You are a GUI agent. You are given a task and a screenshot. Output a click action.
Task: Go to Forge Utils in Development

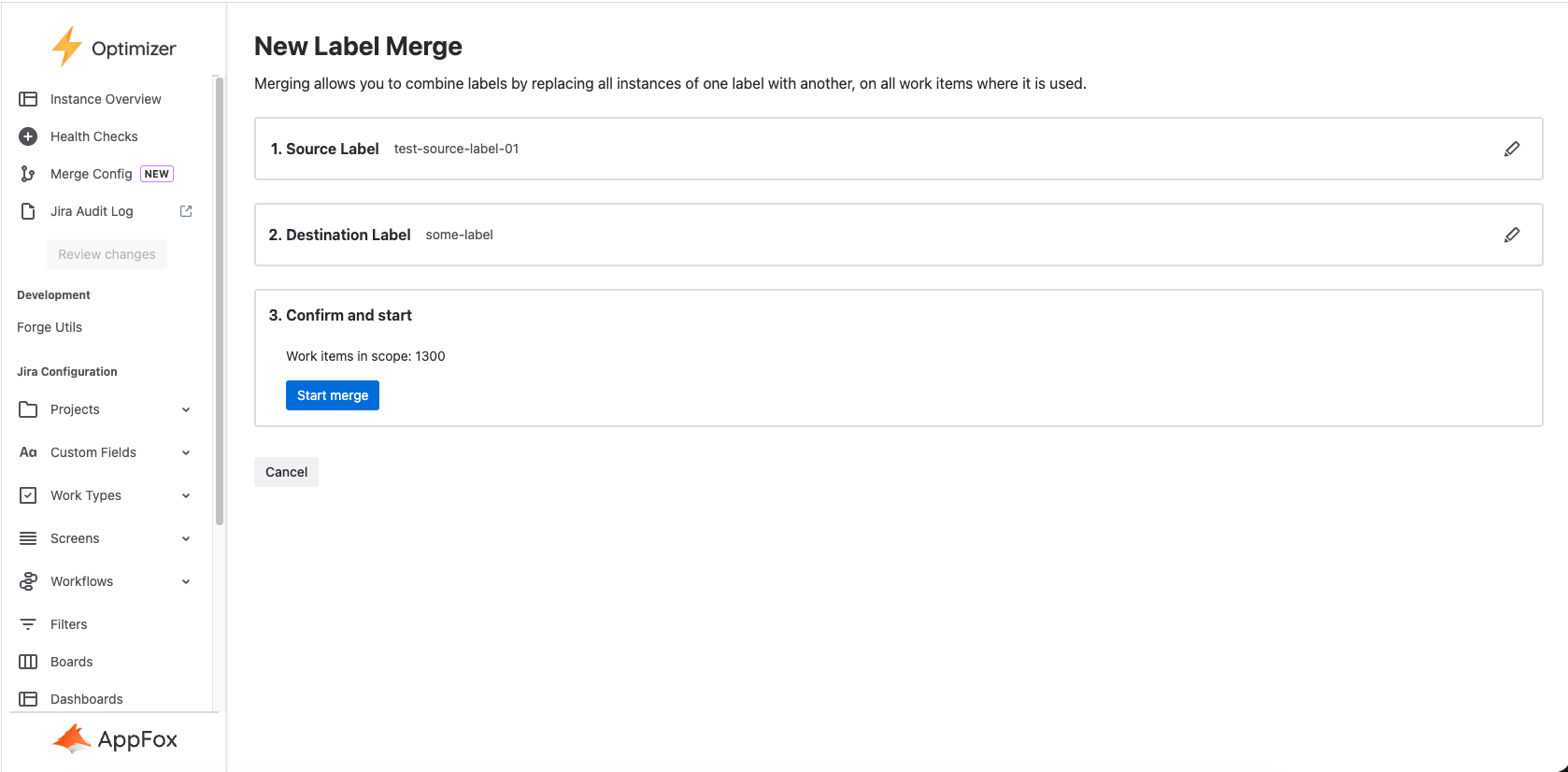pyautogui.click(x=50, y=327)
